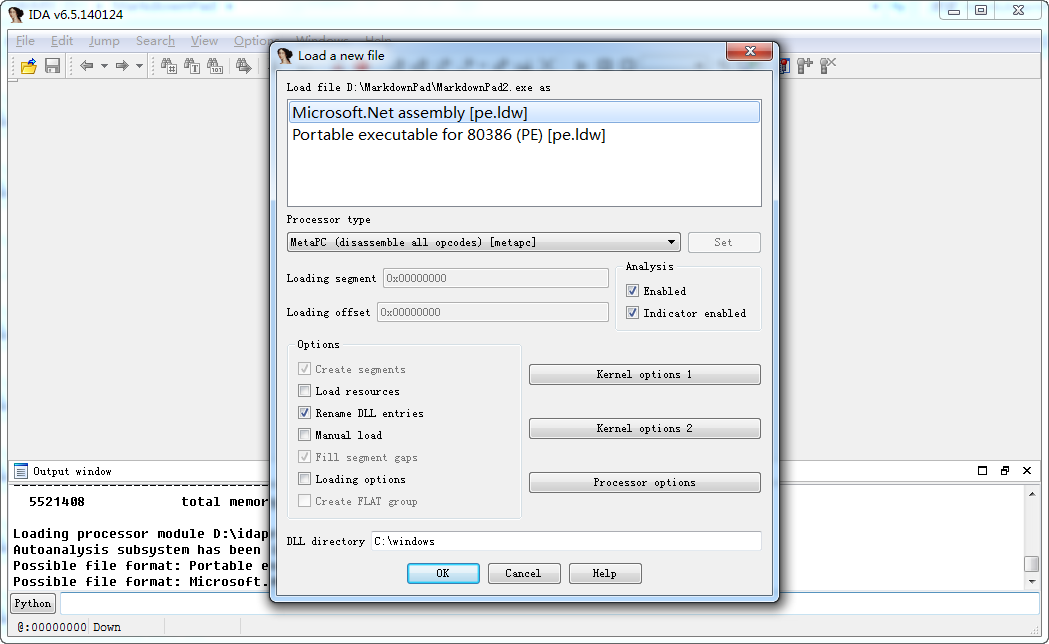The height and width of the screenshot is (644, 1049).
Task: Open the View menu
Action: click(204, 41)
